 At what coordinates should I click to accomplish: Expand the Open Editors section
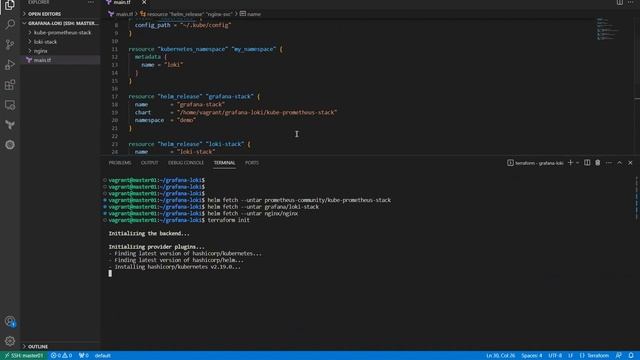tap(60, 14)
